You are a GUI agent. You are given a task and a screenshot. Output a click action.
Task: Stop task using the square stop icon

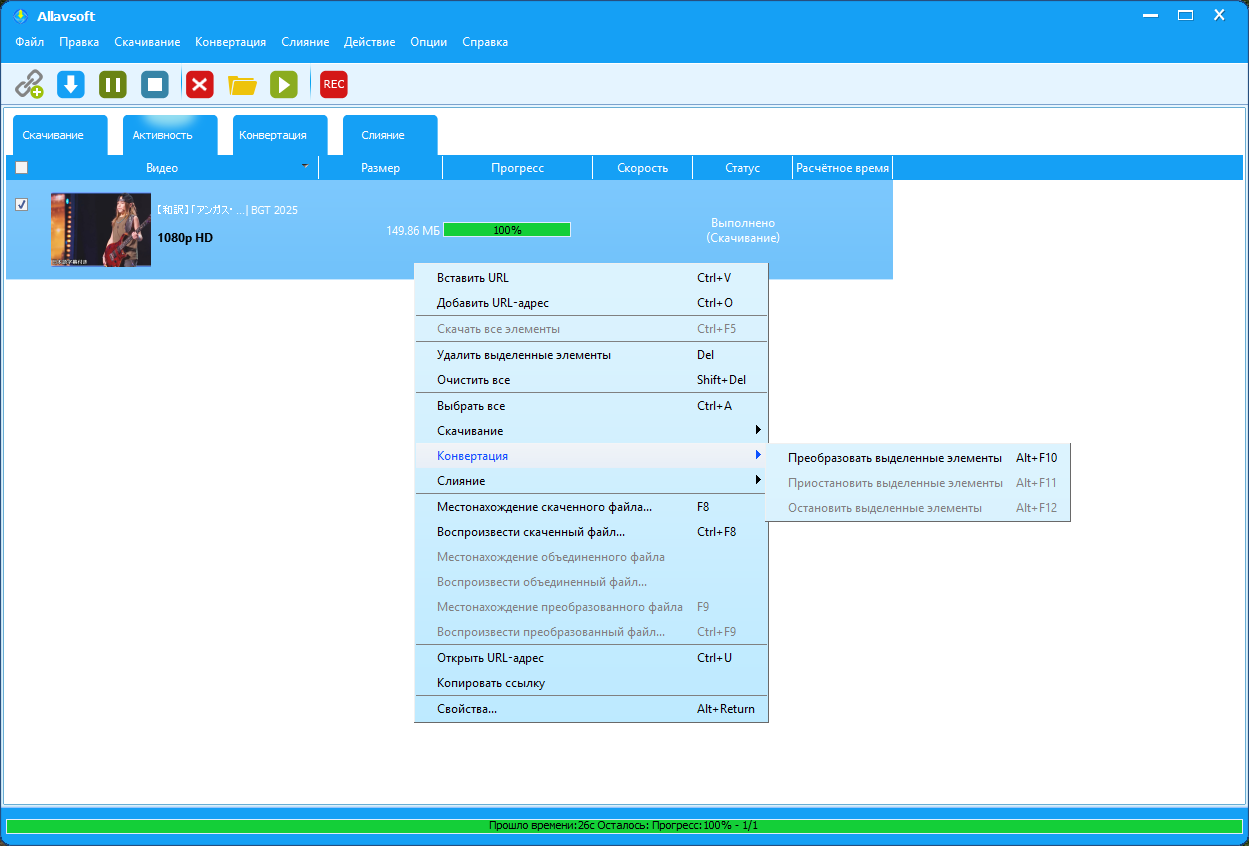tap(155, 84)
